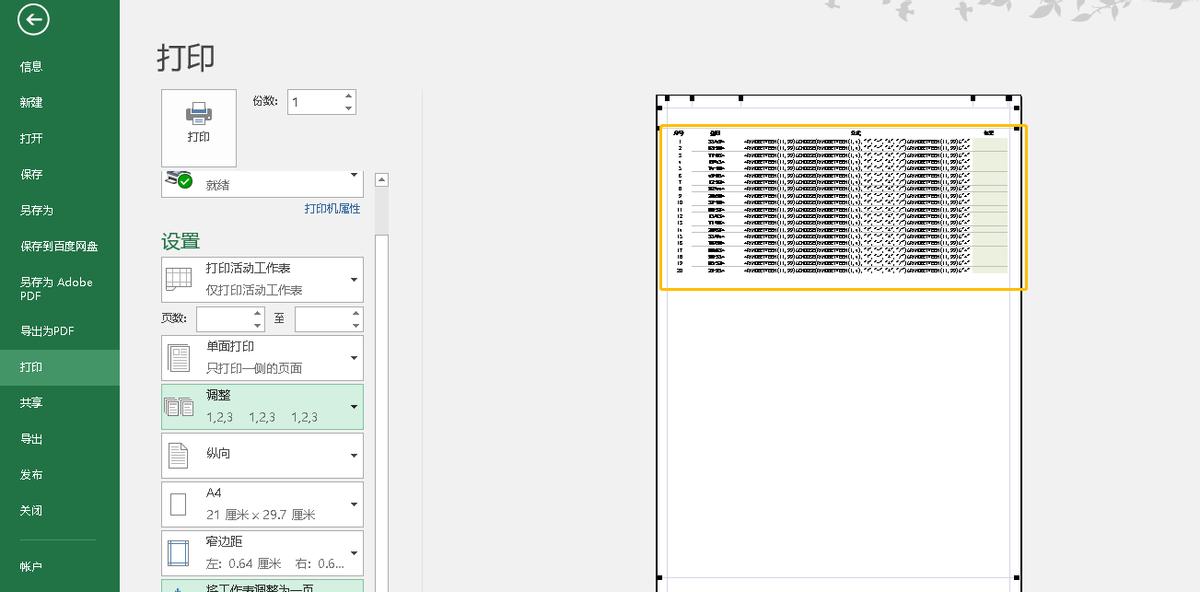This screenshot has width=1200, height=592.
Task: Select 关闭 in the backstage menu
Action: tap(60, 511)
